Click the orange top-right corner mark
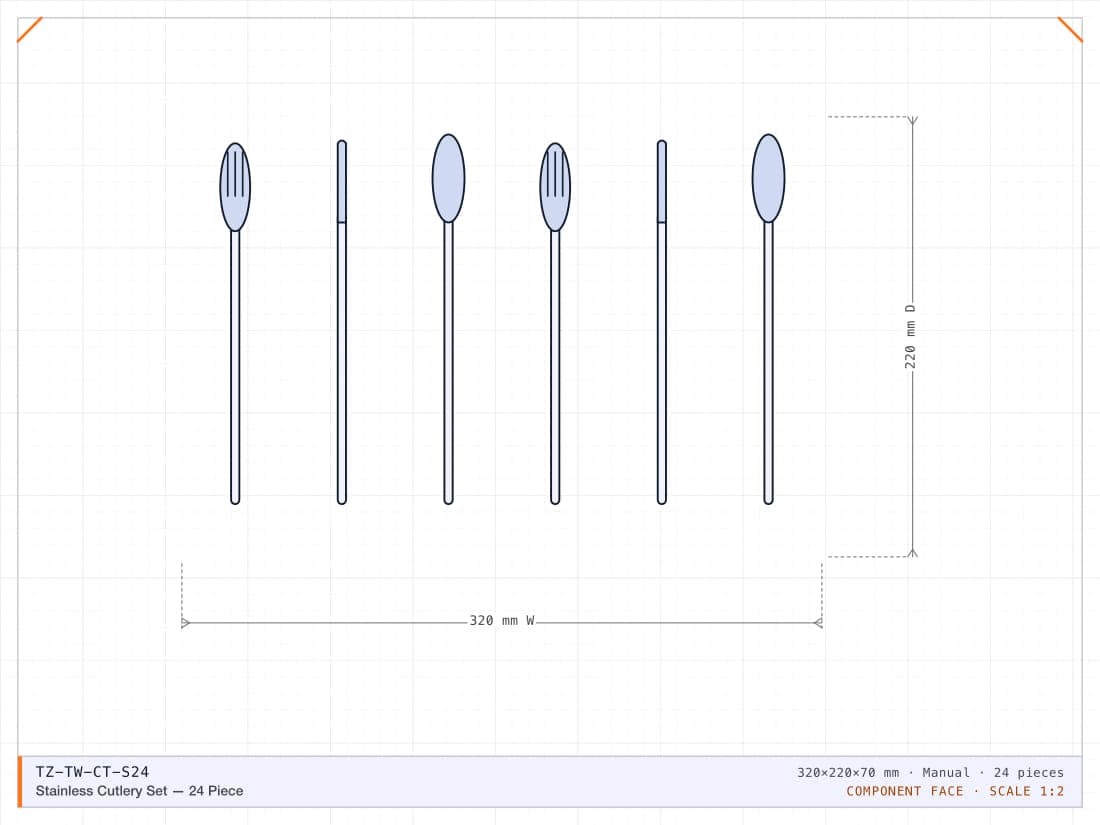1100x825 pixels. click(x=1070, y=30)
